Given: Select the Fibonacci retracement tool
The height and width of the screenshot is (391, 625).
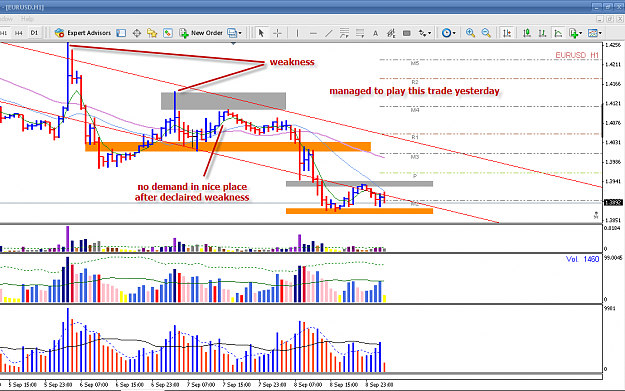Looking at the screenshot, I should coord(360,33).
